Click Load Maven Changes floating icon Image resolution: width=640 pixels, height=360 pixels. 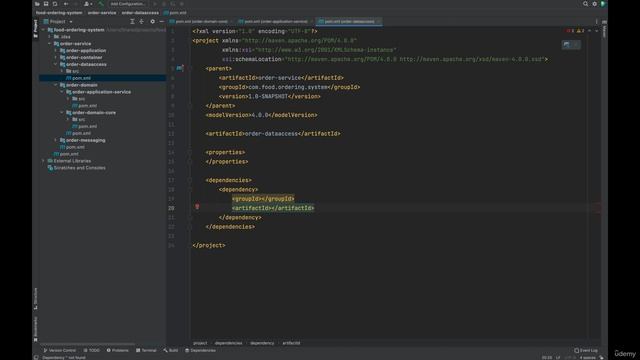coord(567,44)
